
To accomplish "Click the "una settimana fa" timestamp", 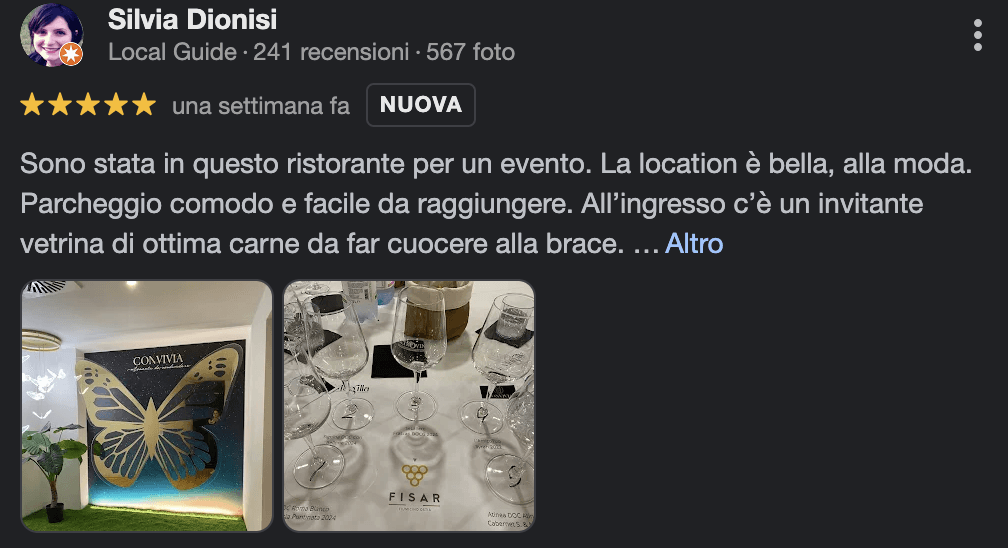I will coord(261,105).
